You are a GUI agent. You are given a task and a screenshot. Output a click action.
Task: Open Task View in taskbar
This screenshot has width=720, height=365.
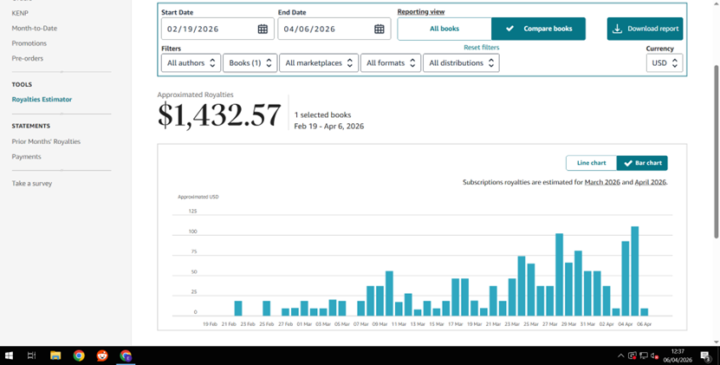tap(32, 356)
